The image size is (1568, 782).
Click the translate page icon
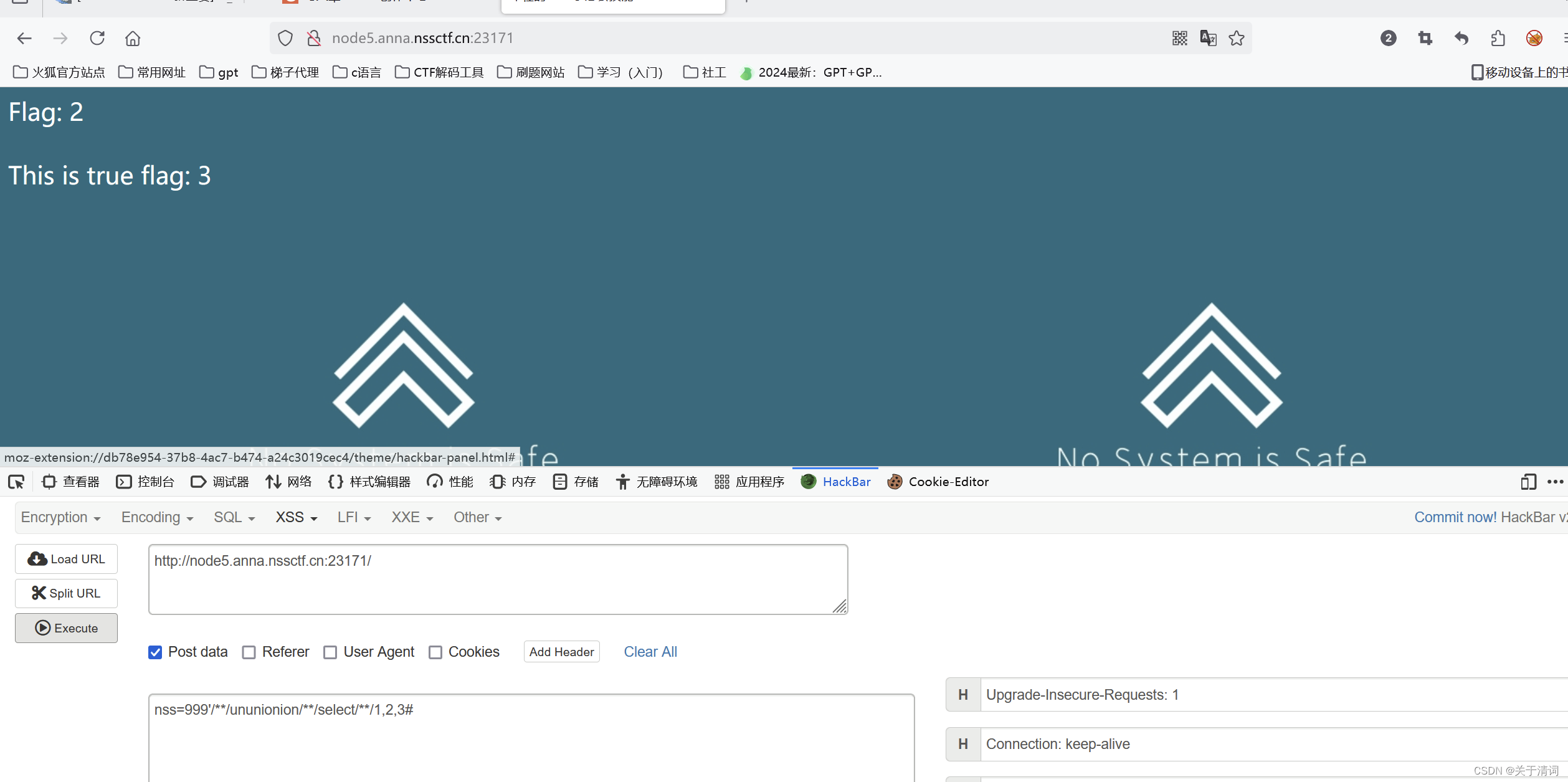click(x=1208, y=39)
